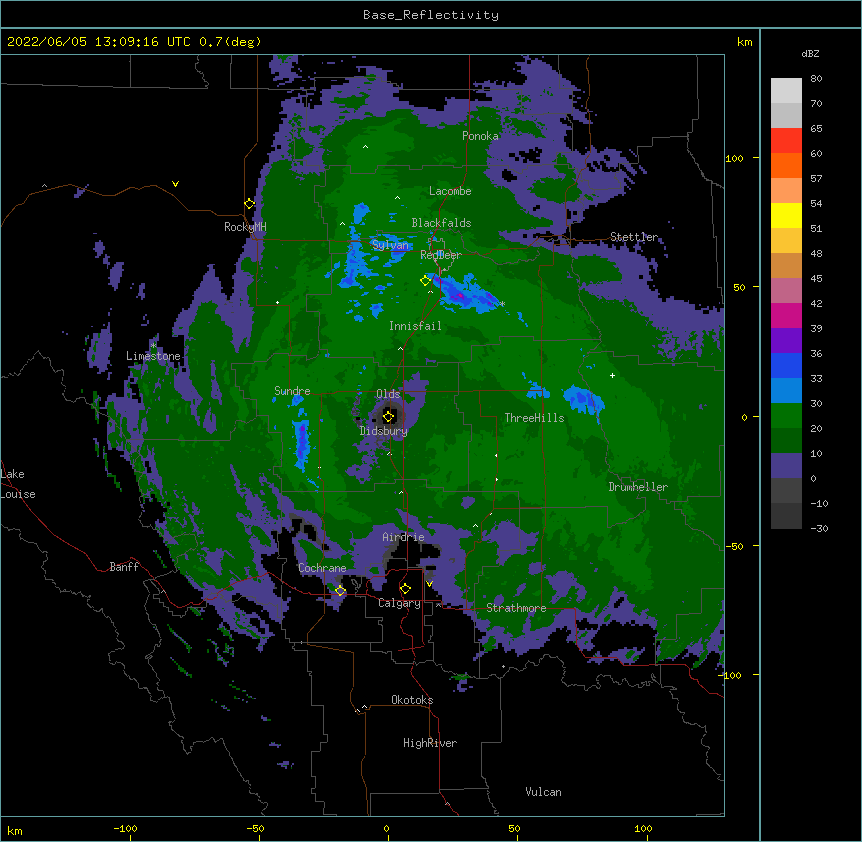This screenshot has height=842, width=862.
Task: Click the Cochrane city label
Action: pyautogui.click(x=322, y=568)
